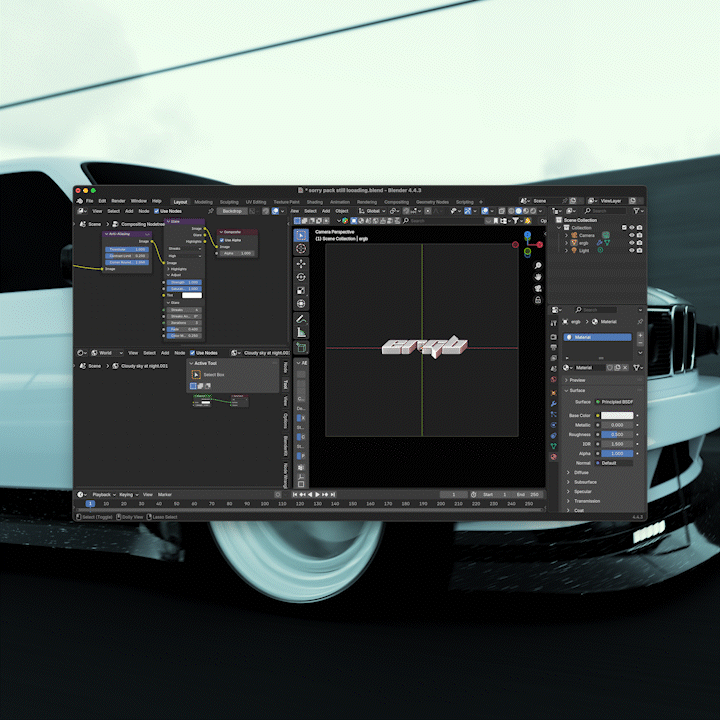
Task: Open the Render menu in top bar
Action: 118,201
